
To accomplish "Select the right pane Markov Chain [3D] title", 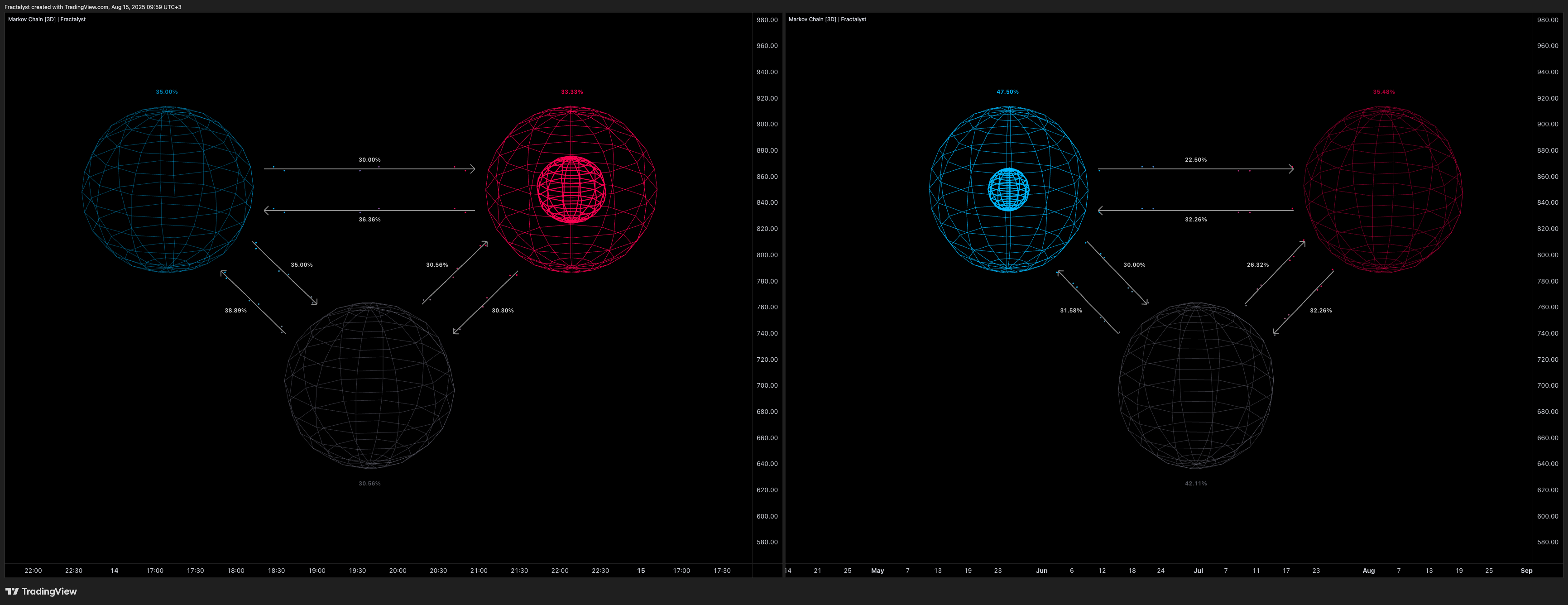I will point(827,19).
